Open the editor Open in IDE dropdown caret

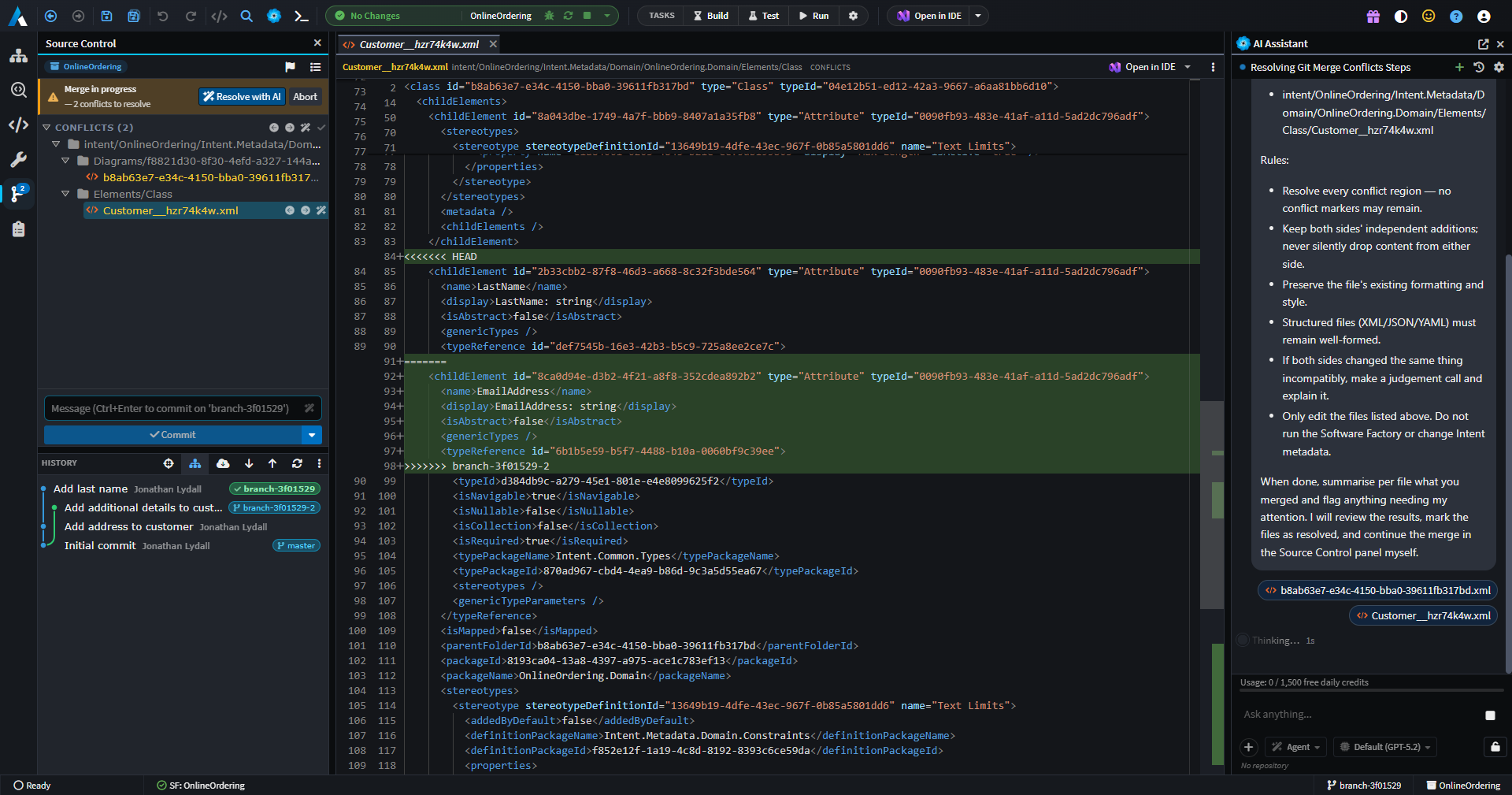pyautogui.click(x=1188, y=67)
